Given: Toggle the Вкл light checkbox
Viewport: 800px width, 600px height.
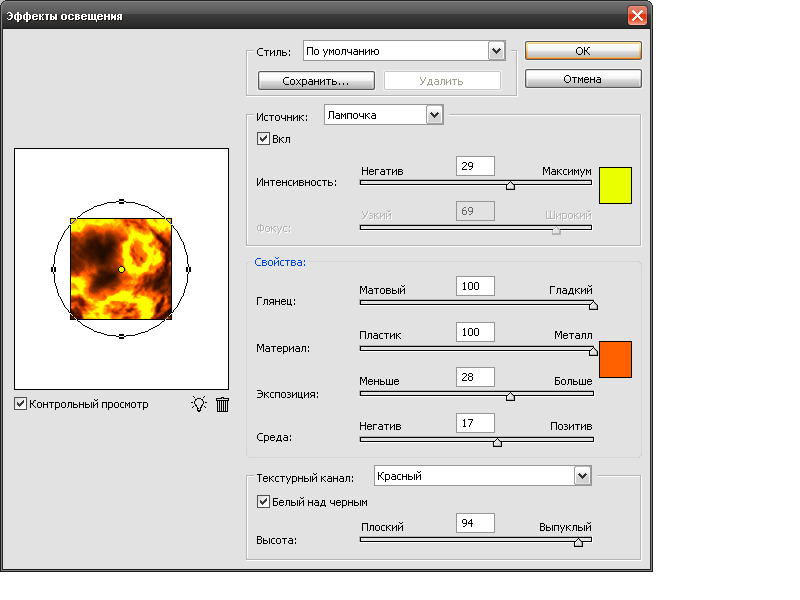Looking at the screenshot, I should point(263,139).
